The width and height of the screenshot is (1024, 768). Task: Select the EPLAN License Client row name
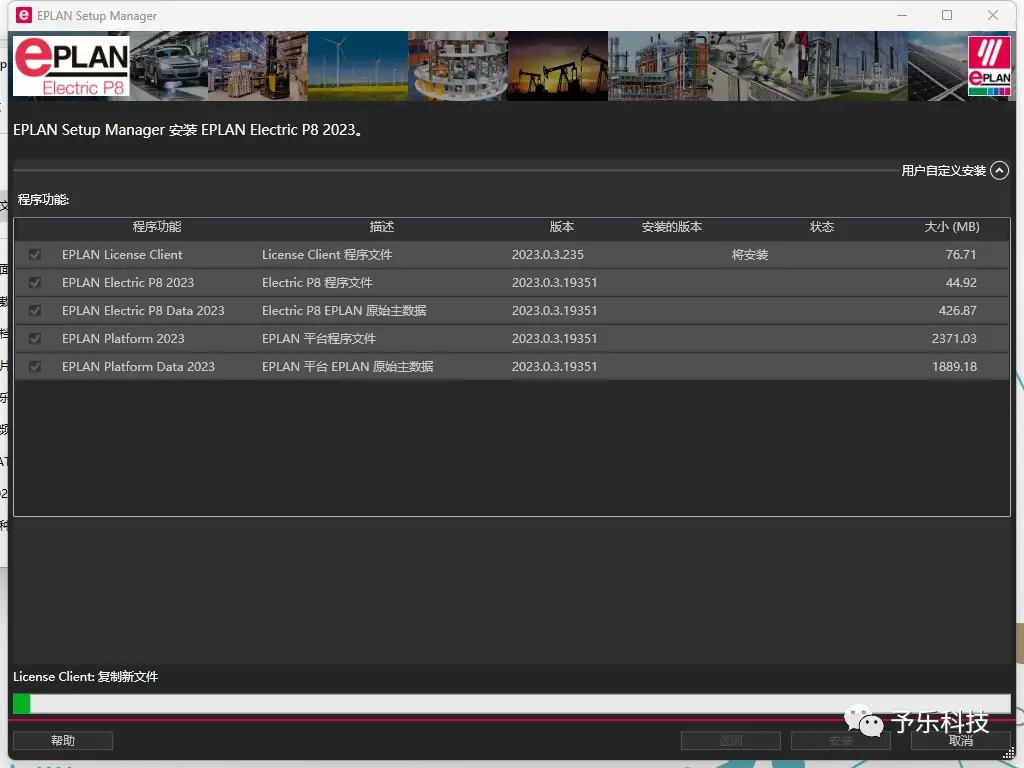[122, 255]
